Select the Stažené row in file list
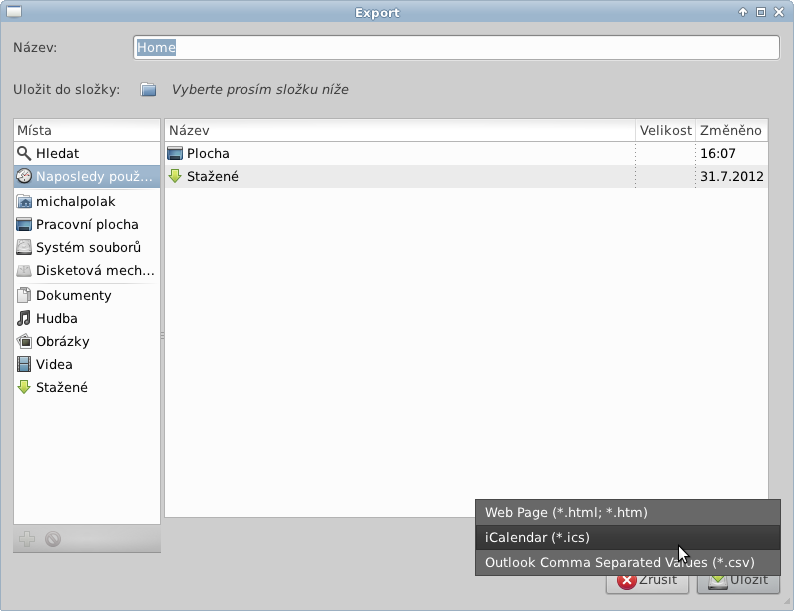794x611 pixels. [213, 177]
